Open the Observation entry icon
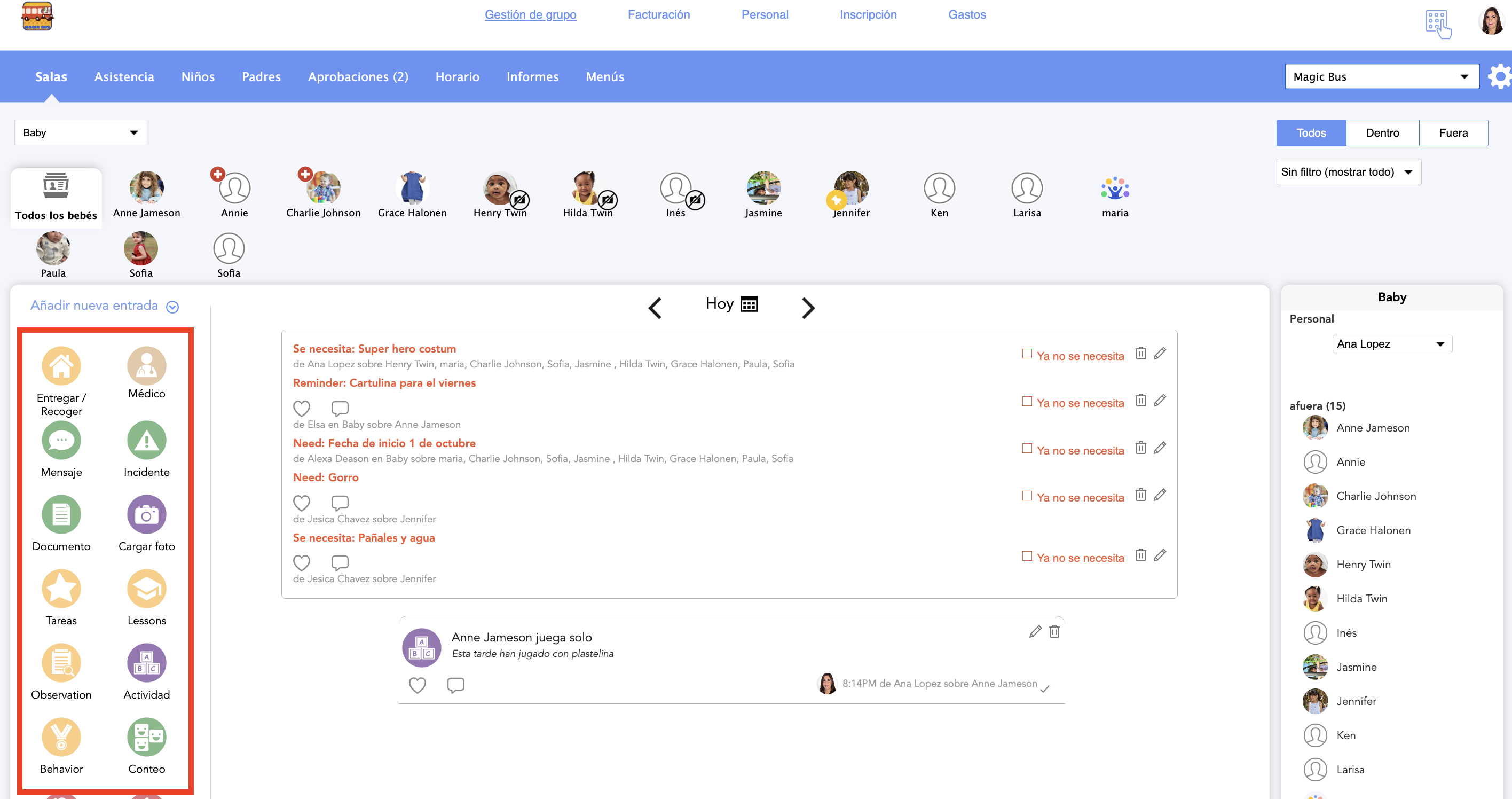The height and width of the screenshot is (799, 1512). 61,663
